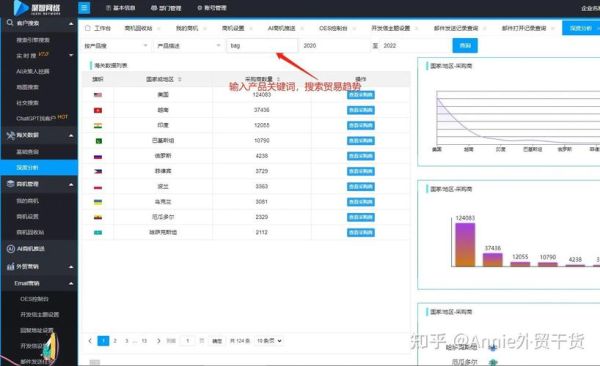Click the Russia flag icon
600x366 pixels.
98,157
